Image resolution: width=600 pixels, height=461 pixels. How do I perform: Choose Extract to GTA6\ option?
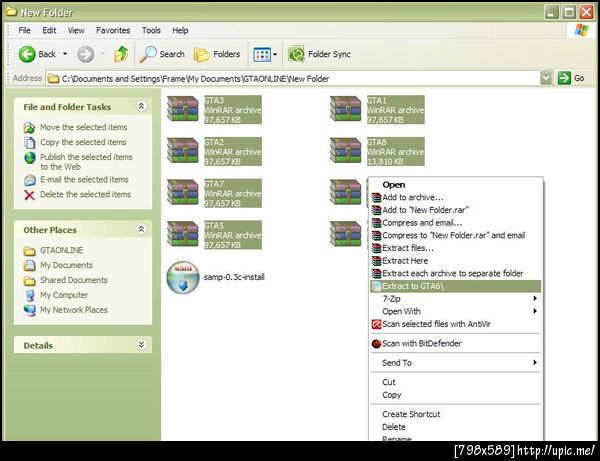click(456, 286)
